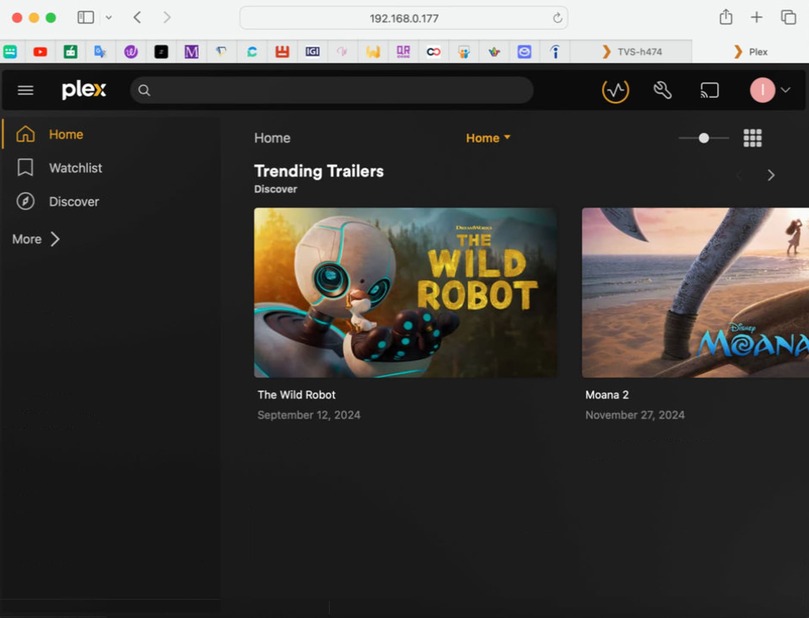Show Safari tab overview

point(788,18)
